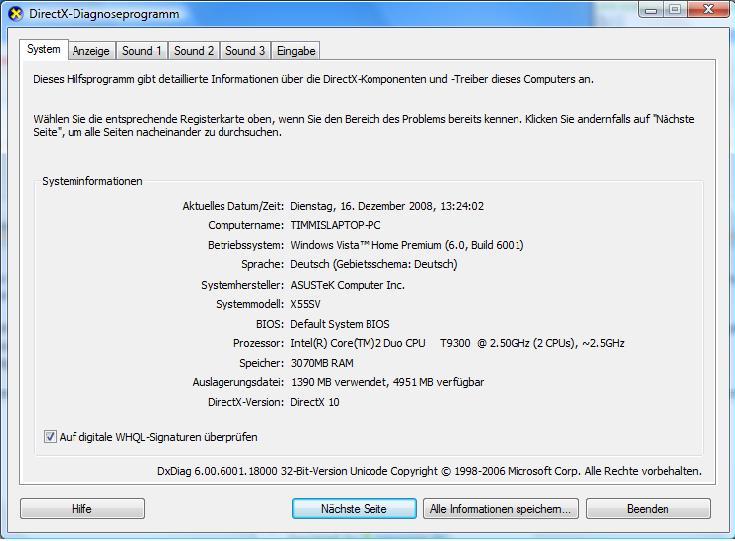Click the 3070MB RAM value
This screenshot has width=735, height=541.
(322, 363)
